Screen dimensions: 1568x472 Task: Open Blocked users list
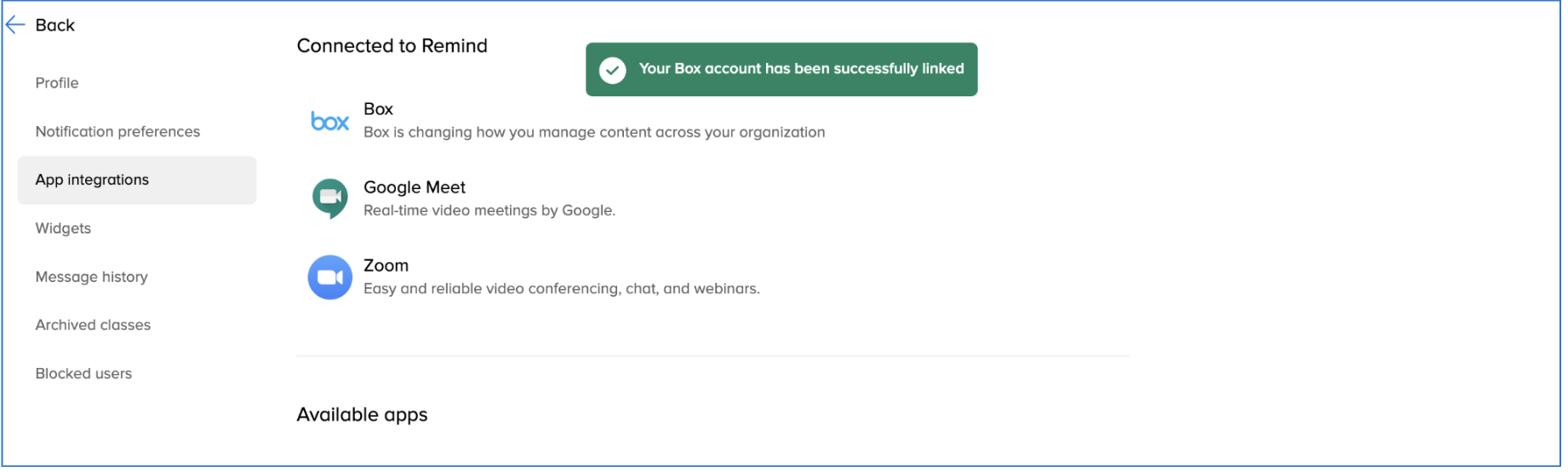[84, 375]
